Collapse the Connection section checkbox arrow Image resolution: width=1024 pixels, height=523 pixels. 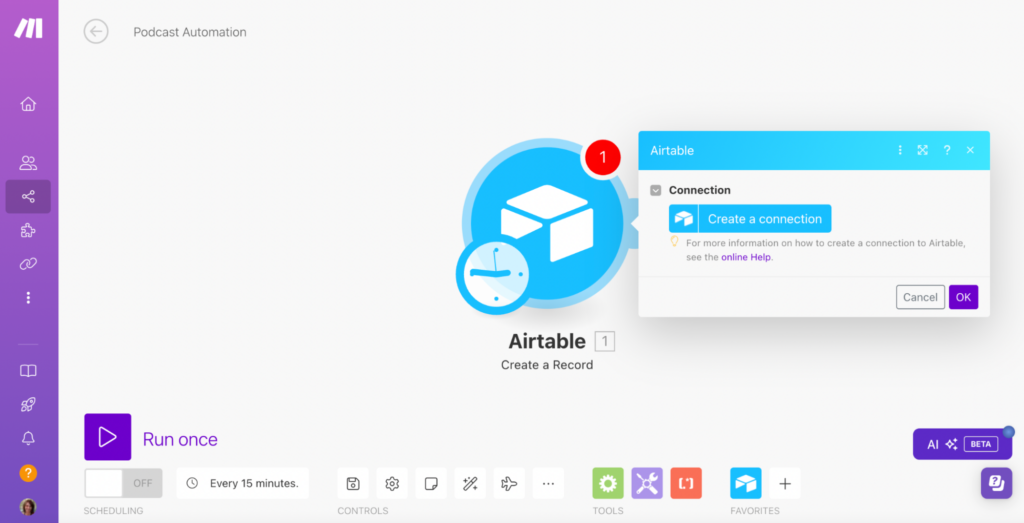(x=656, y=190)
